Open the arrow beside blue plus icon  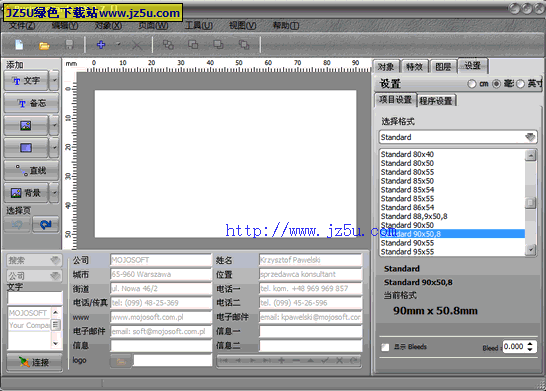tap(118, 44)
